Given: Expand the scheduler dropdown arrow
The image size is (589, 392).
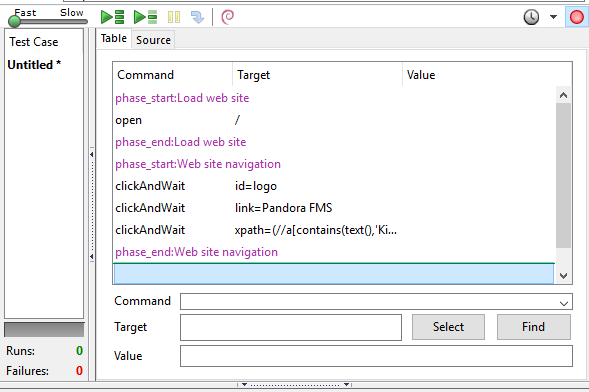Looking at the screenshot, I should [x=553, y=17].
